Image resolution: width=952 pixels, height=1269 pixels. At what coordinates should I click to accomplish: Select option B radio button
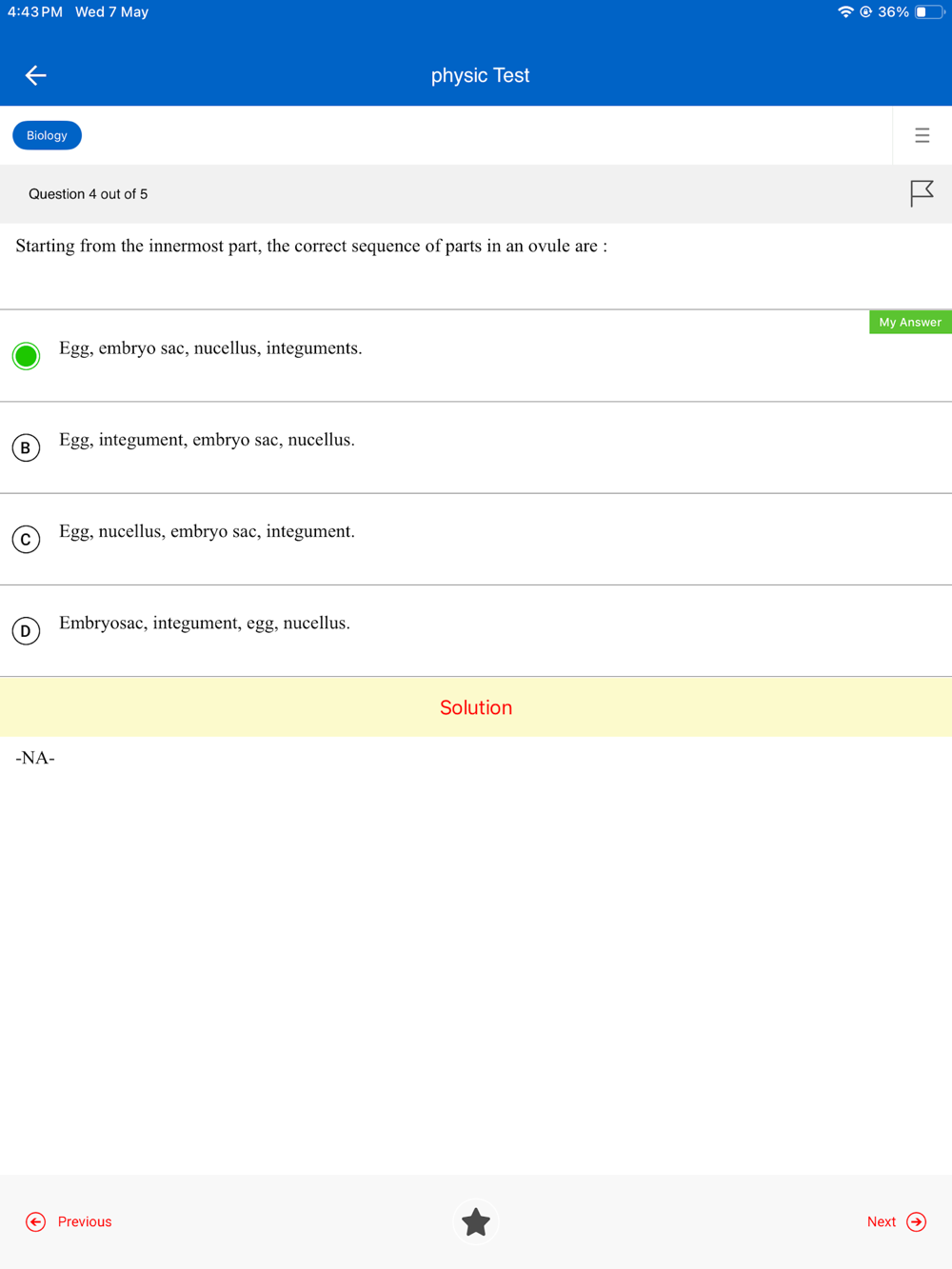pos(26,447)
